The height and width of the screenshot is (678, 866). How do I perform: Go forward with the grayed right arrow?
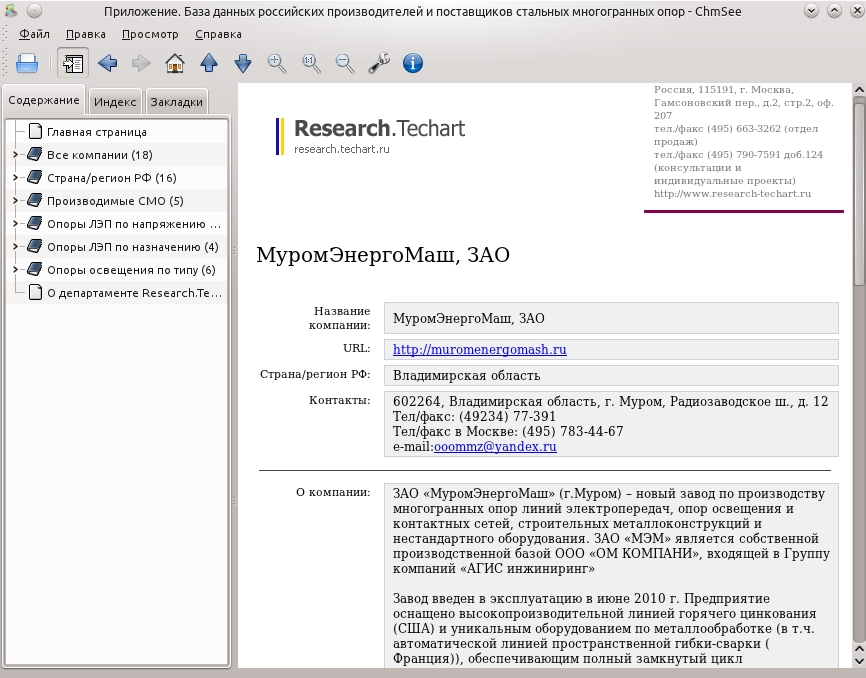click(141, 63)
